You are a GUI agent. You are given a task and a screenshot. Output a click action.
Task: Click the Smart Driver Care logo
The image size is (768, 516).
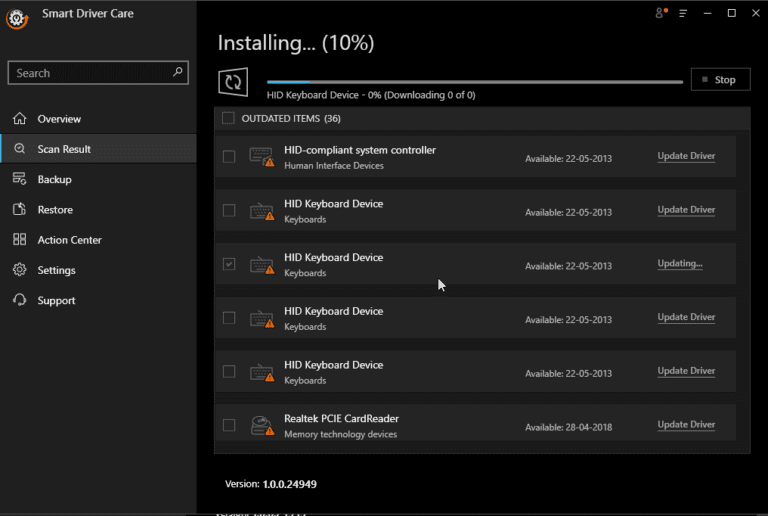pos(18,18)
